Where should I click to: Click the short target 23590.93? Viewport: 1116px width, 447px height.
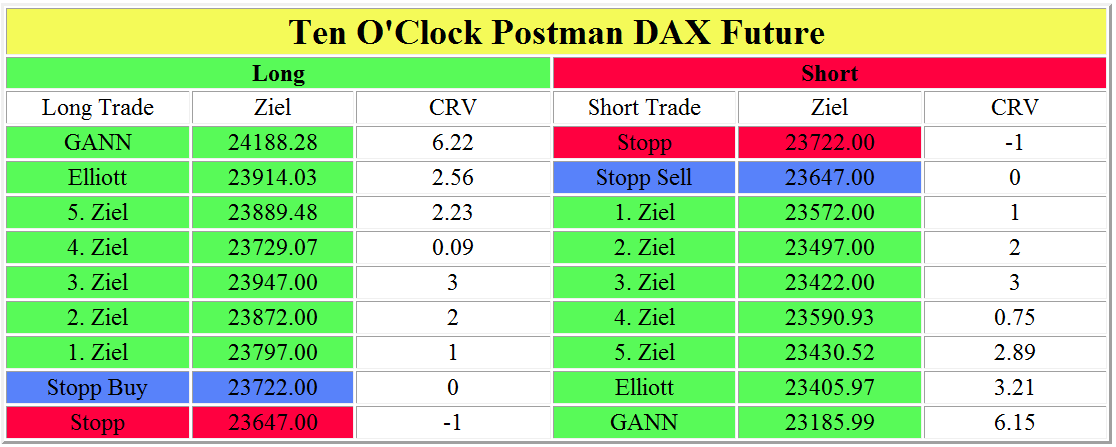(830, 318)
